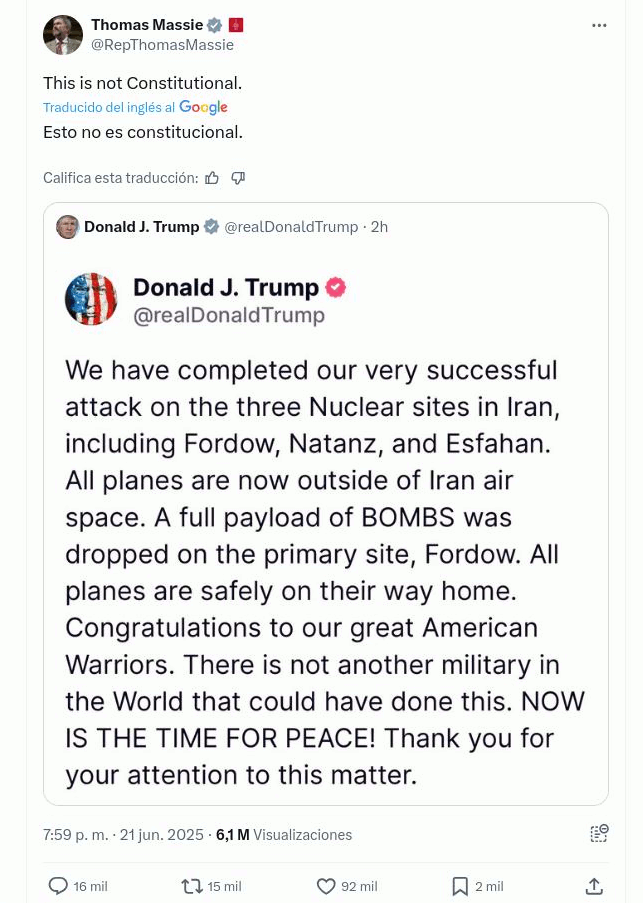This screenshot has height=903, width=643.
Task: Click the reply comment bubble icon
Action: pyautogui.click(x=58, y=886)
